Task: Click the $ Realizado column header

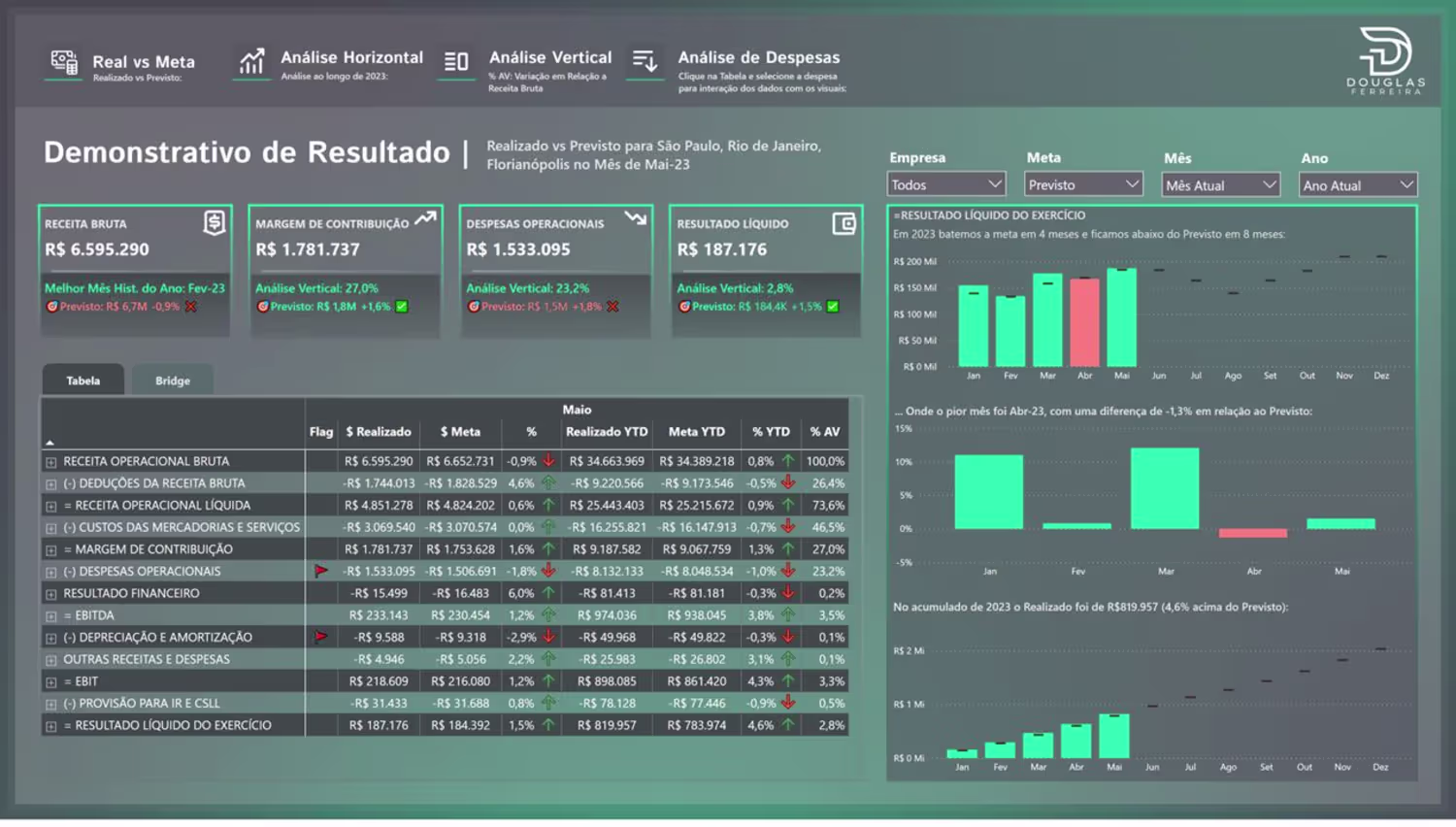Action: 379,432
